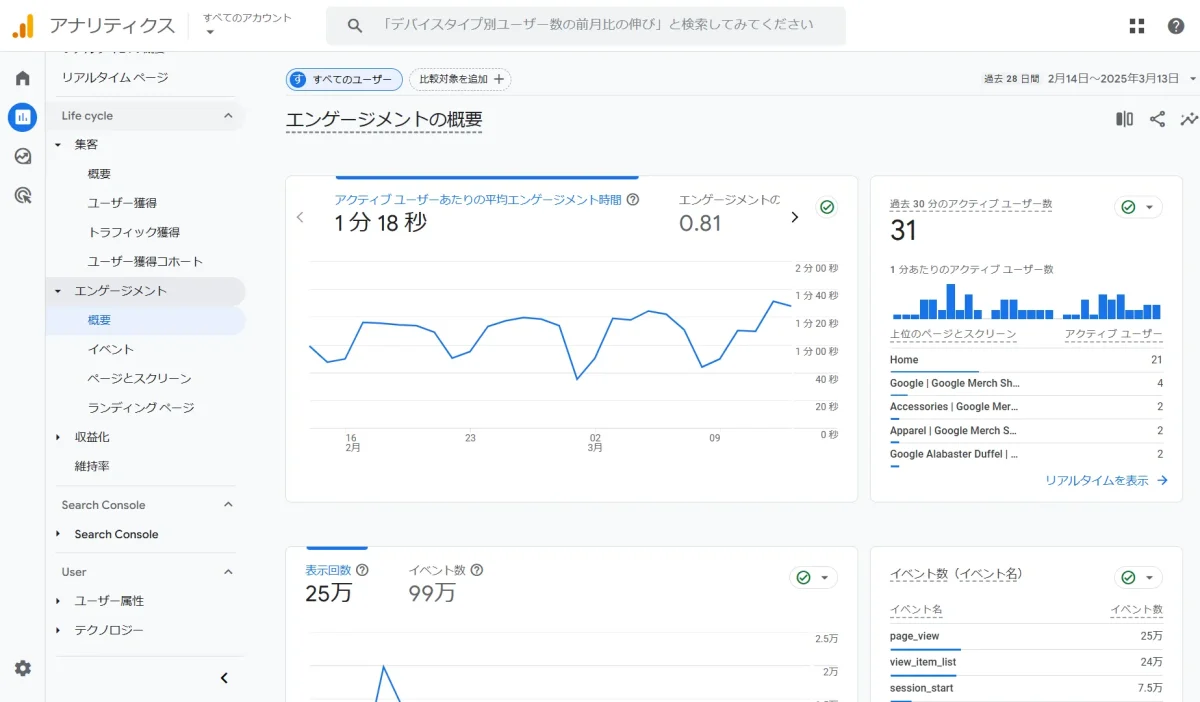
Task: Click Apparel | Google Merch S... row
Action: click(1026, 431)
